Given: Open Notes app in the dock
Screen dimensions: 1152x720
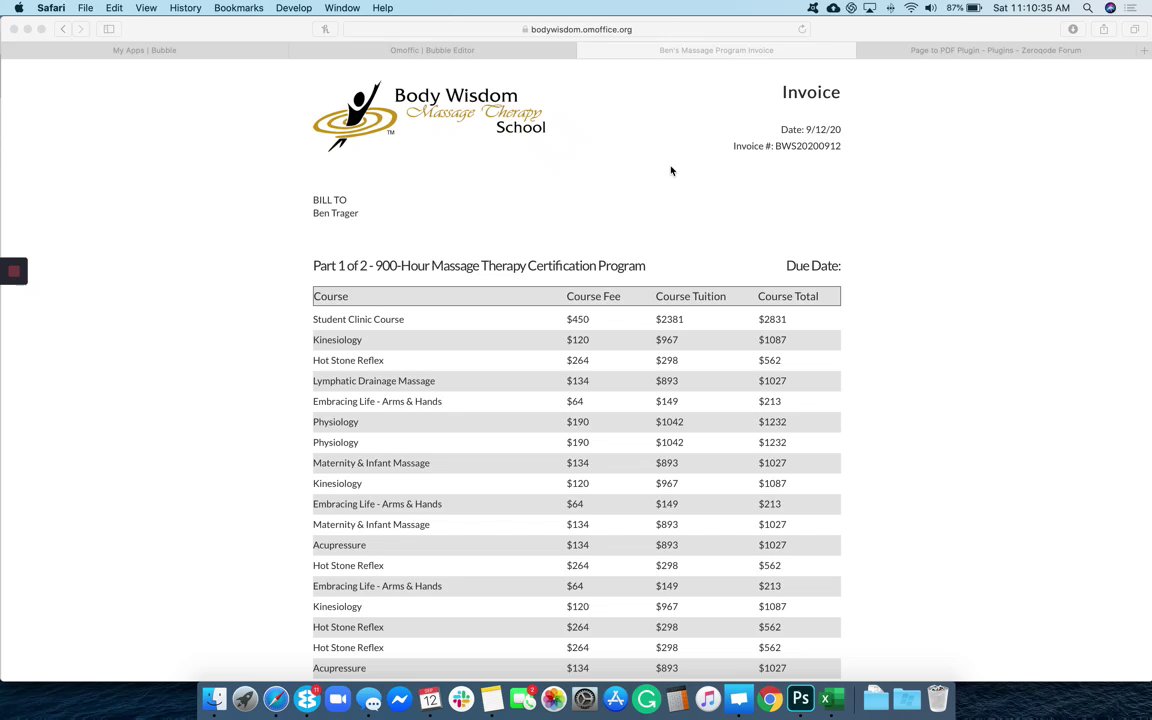Looking at the screenshot, I should 492,699.
